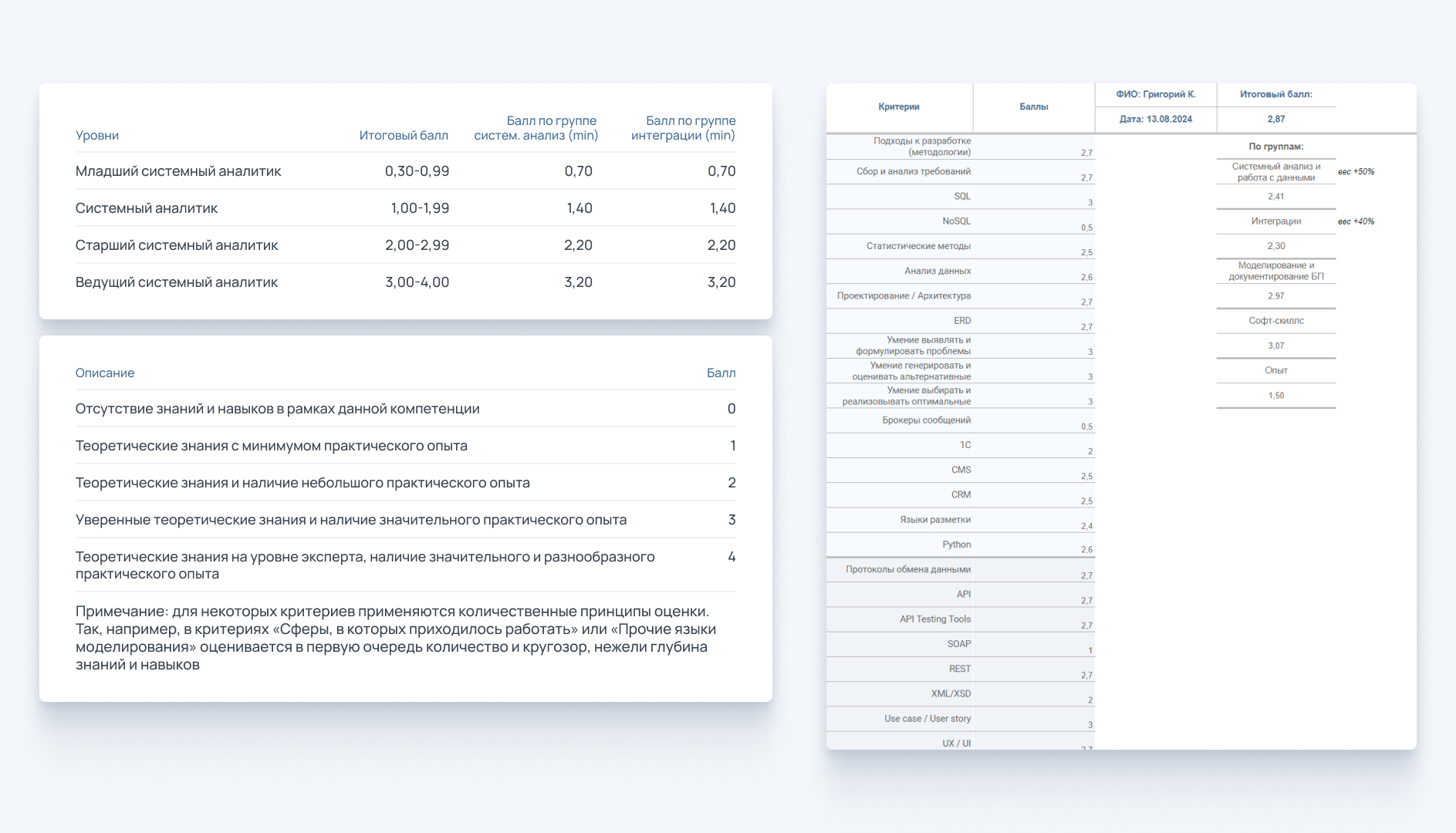The width and height of the screenshot is (1456, 833).
Task: Click the total score value '2,87'
Action: coord(1276,120)
